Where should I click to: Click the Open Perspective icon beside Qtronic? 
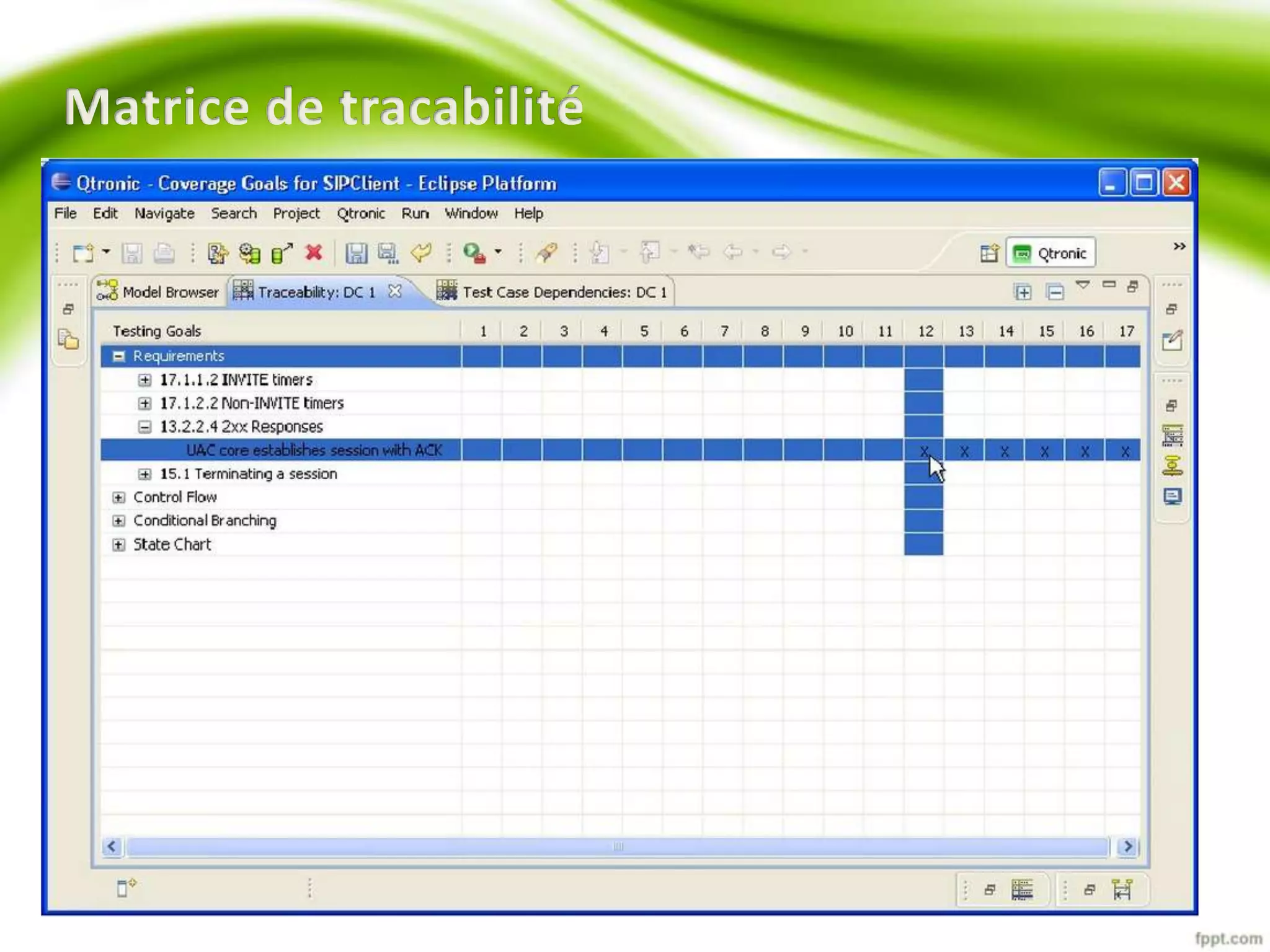[989, 253]
